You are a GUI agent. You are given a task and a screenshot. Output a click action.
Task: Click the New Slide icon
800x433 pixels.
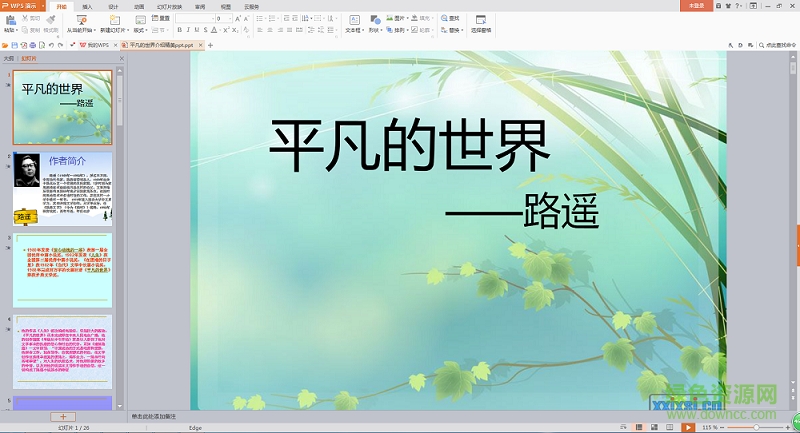pyautogui.click(x=115, y=20)
